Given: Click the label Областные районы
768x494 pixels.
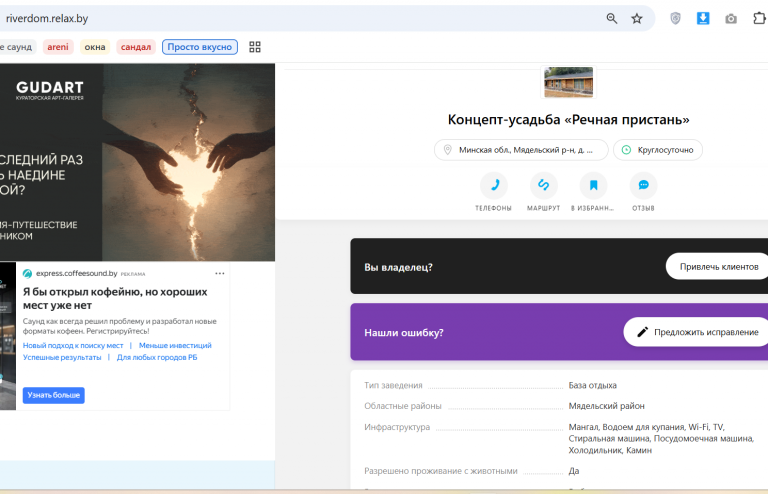Looking at the screenshot, I should (x=403, y=406).
